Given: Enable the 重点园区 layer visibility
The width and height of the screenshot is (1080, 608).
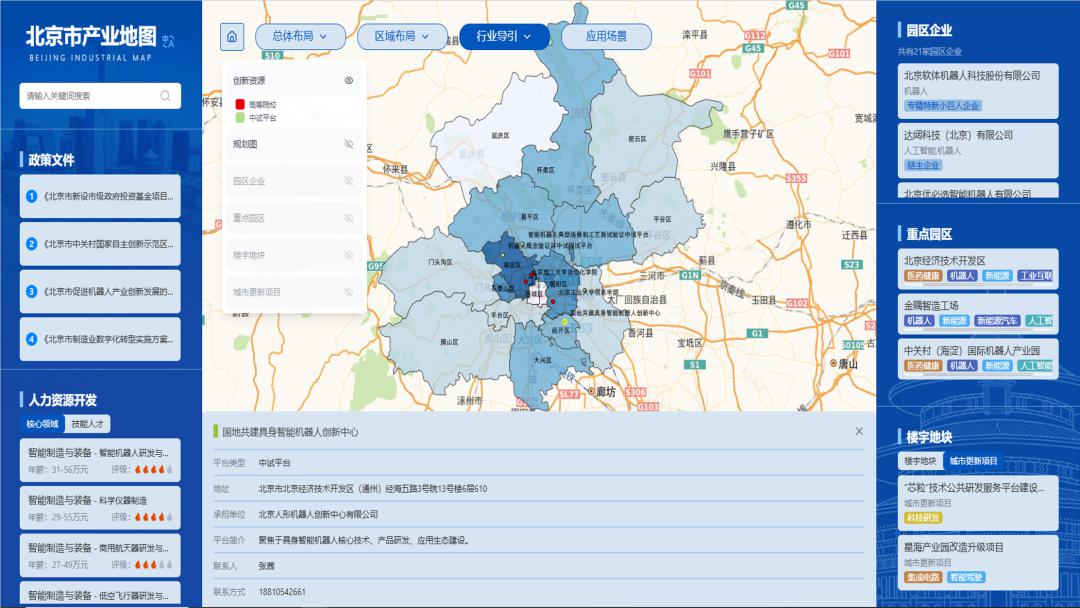Looking at the screenshot, I should pyautogui.click(x=349, y=217).
